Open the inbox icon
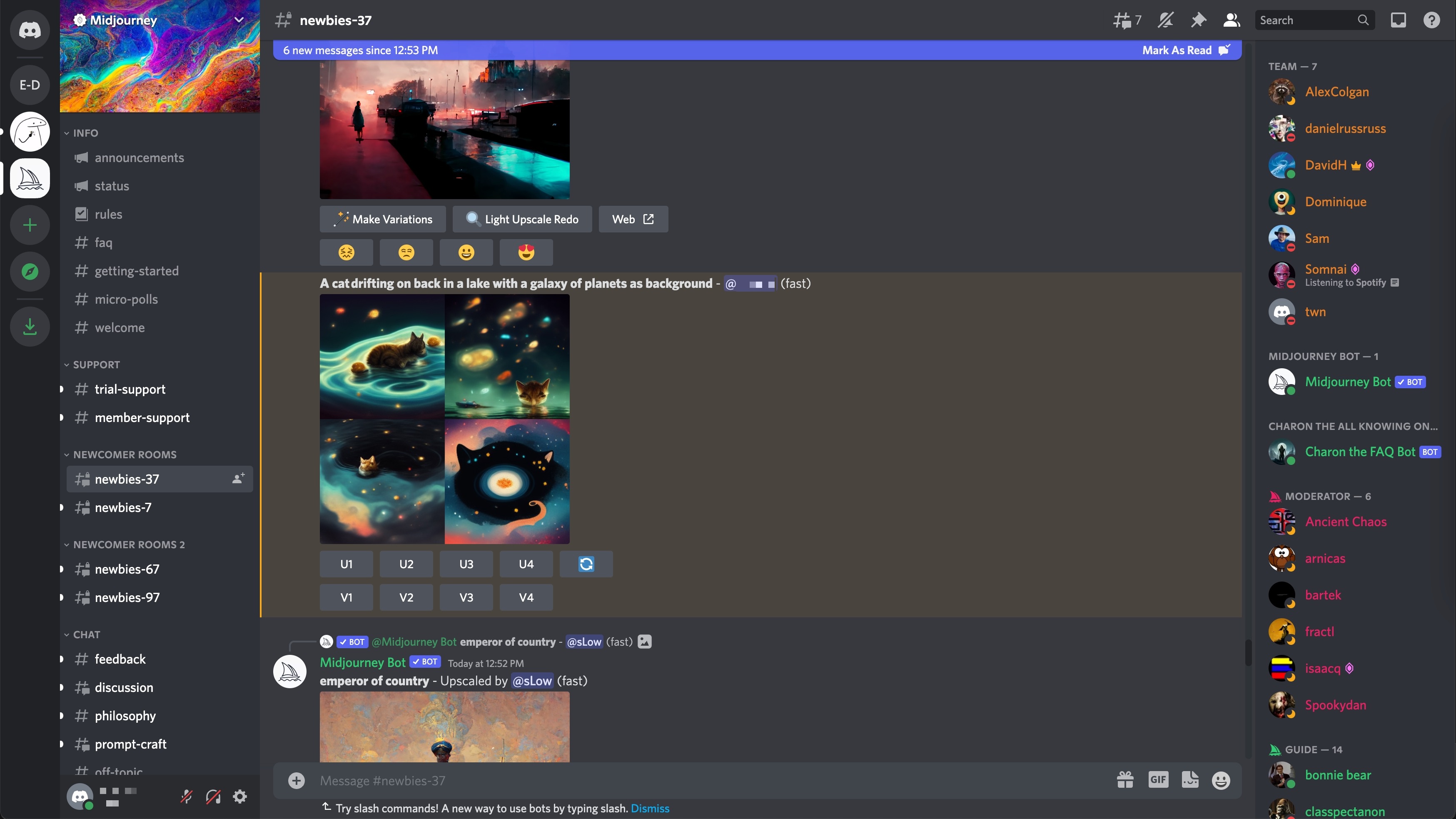Screen dimensions: 1456x819 pos(1398,20)
